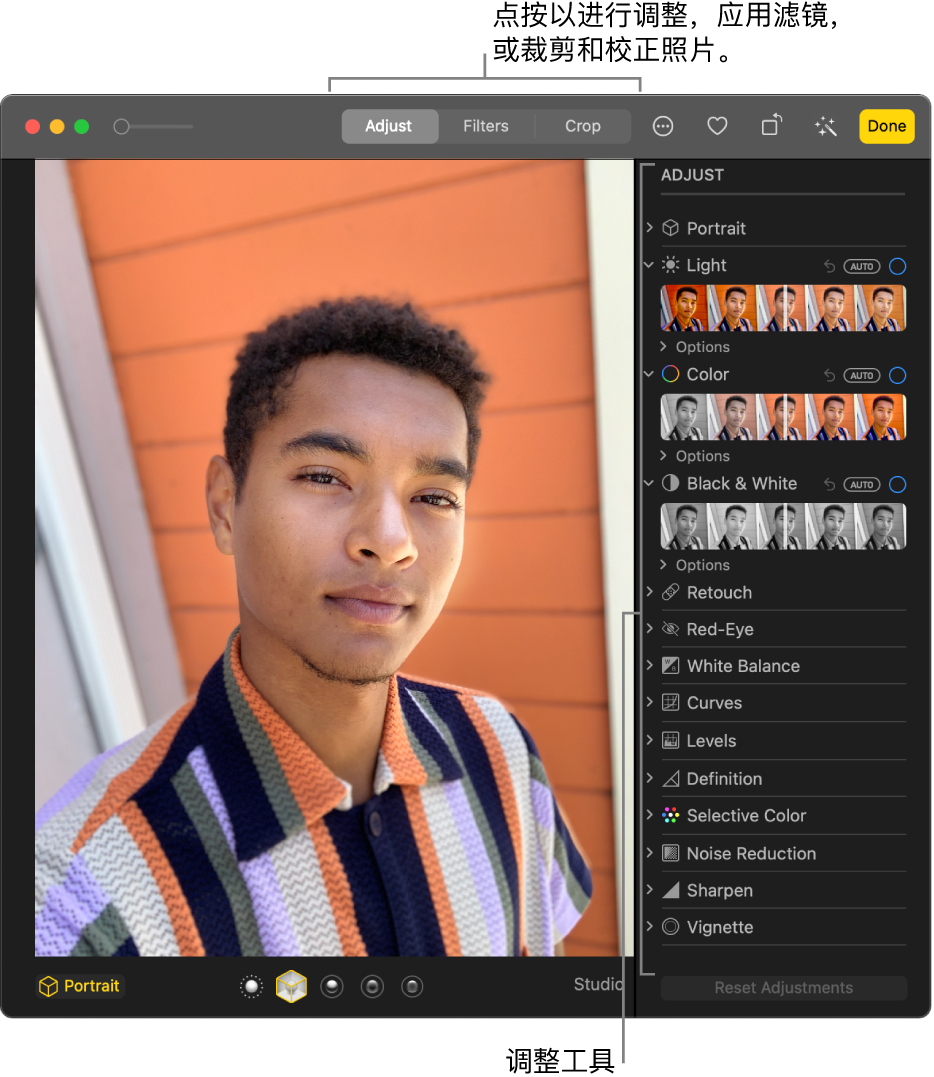Screen dimensions: 934x1077
Task: Click the yellow Done button
Action: pyautogui.click(x=887, y=126)
